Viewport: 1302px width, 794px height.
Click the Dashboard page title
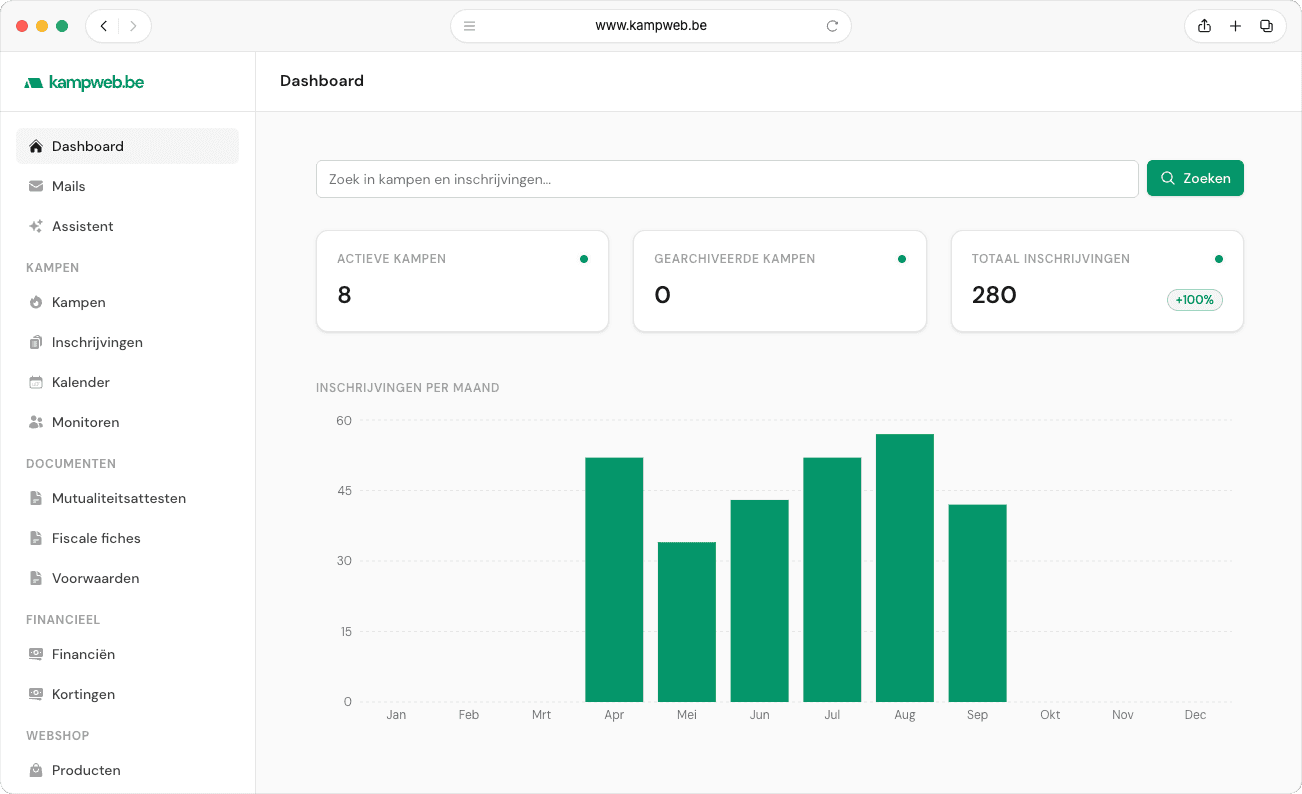tap(322, 81)
